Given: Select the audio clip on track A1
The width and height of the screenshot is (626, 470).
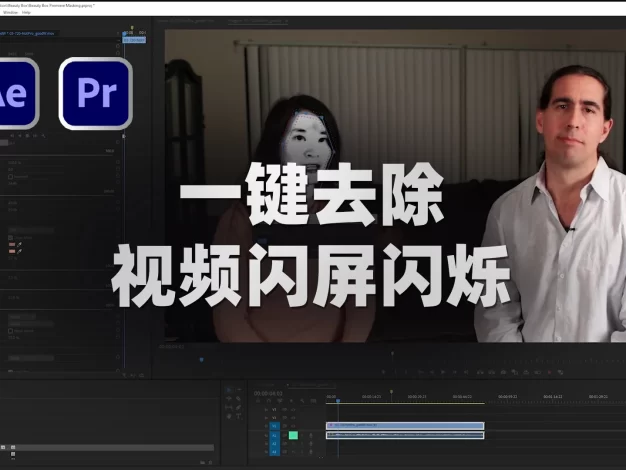Looking at the screenshot, I should click(x=405, y=435).
